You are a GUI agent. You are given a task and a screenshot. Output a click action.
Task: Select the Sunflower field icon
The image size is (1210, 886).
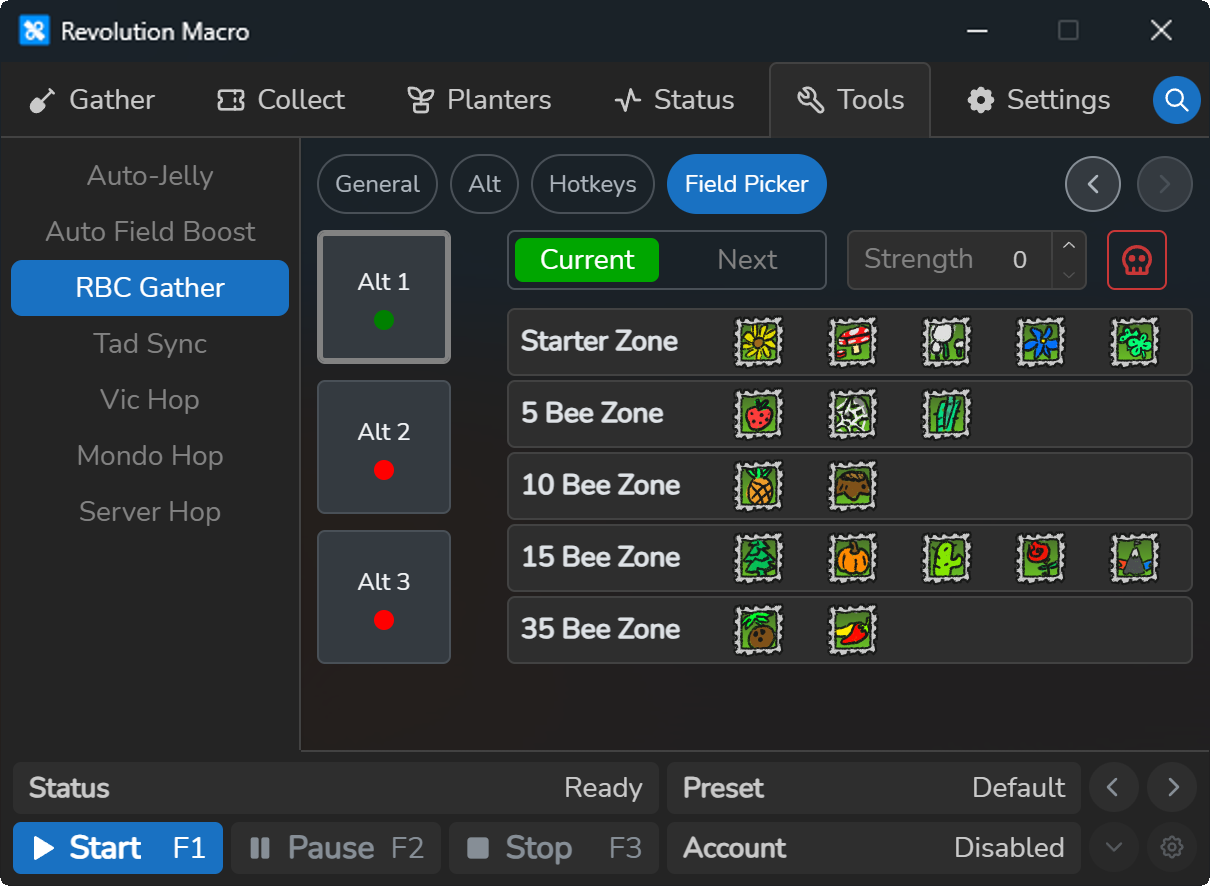pyautogui.click(x=759, y=342)
